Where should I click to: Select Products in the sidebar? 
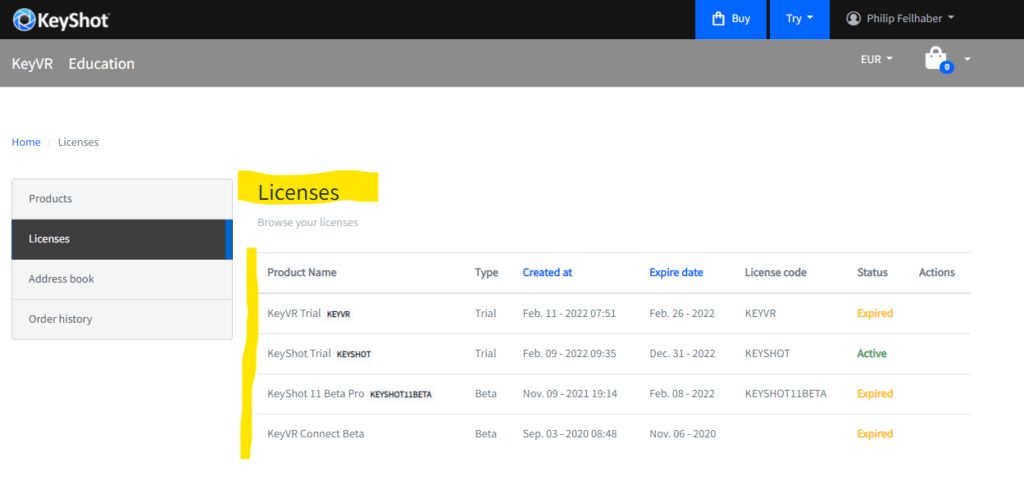[122, 199]
